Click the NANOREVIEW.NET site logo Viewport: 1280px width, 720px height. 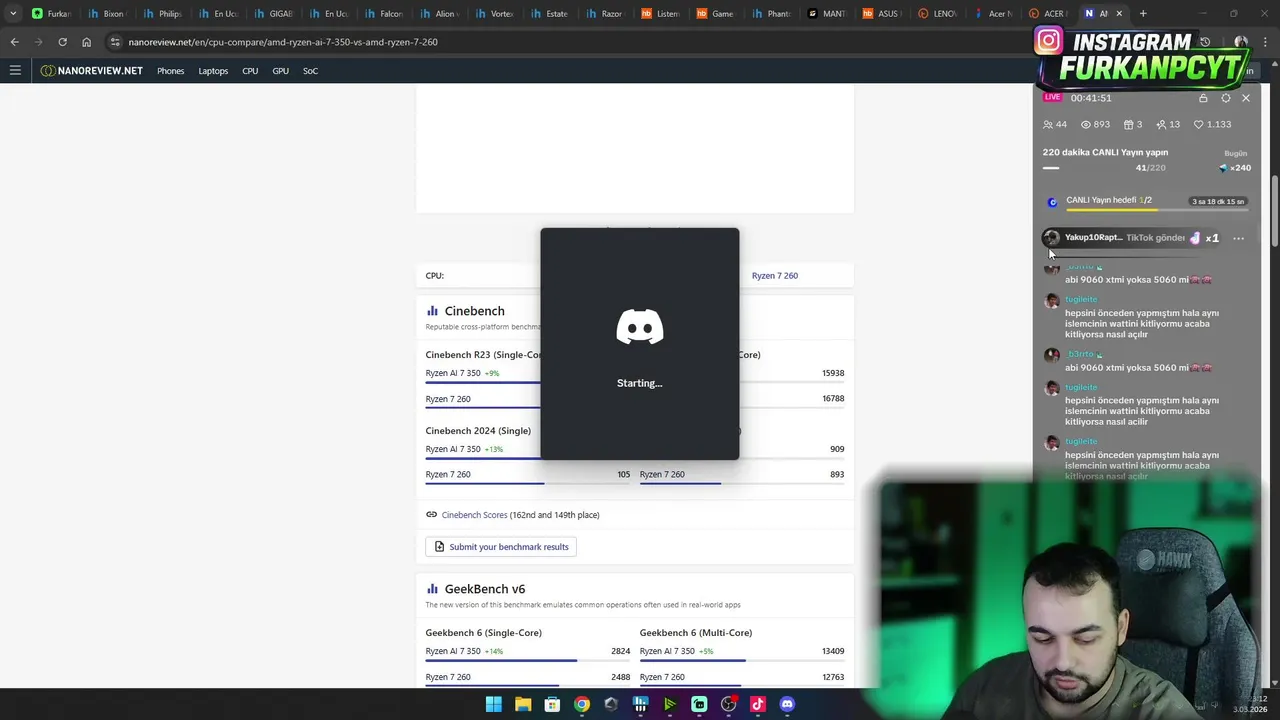click(x=92, y=71)
